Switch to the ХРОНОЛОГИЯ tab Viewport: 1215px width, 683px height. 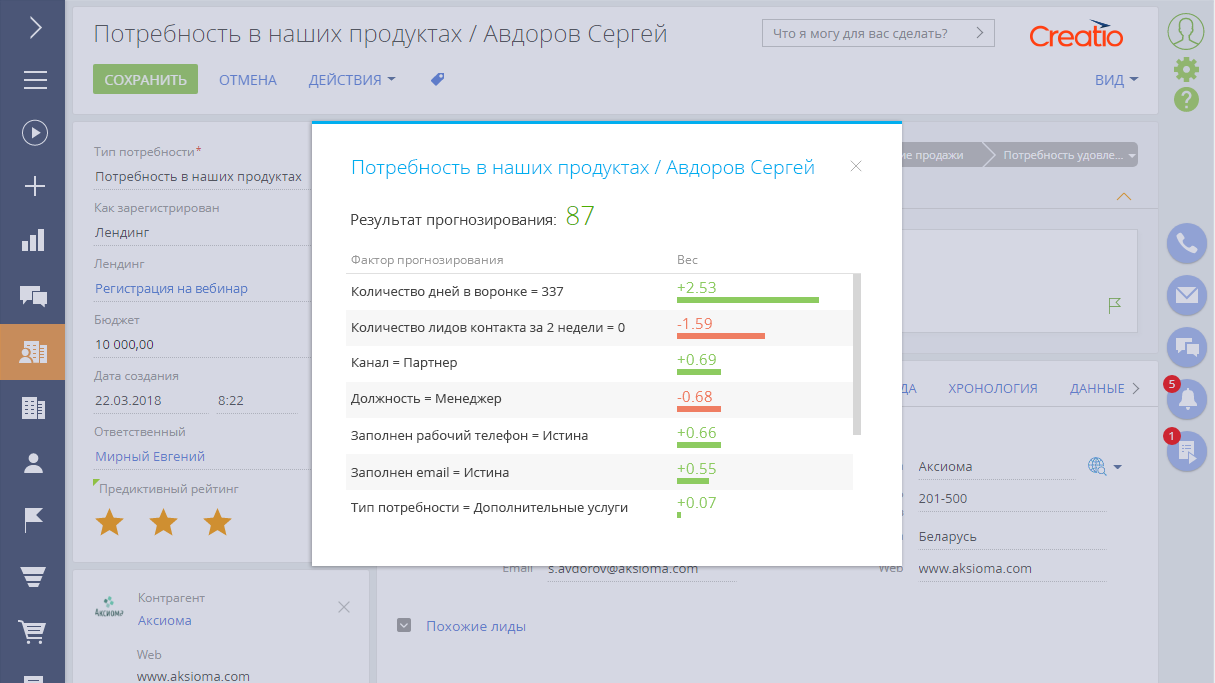pos(993,389)
